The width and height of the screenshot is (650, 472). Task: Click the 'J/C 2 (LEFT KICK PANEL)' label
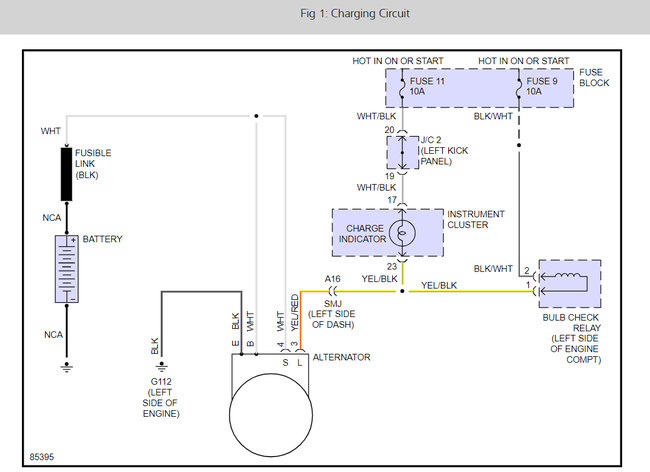pyautogui.click(x=444, y=151)
